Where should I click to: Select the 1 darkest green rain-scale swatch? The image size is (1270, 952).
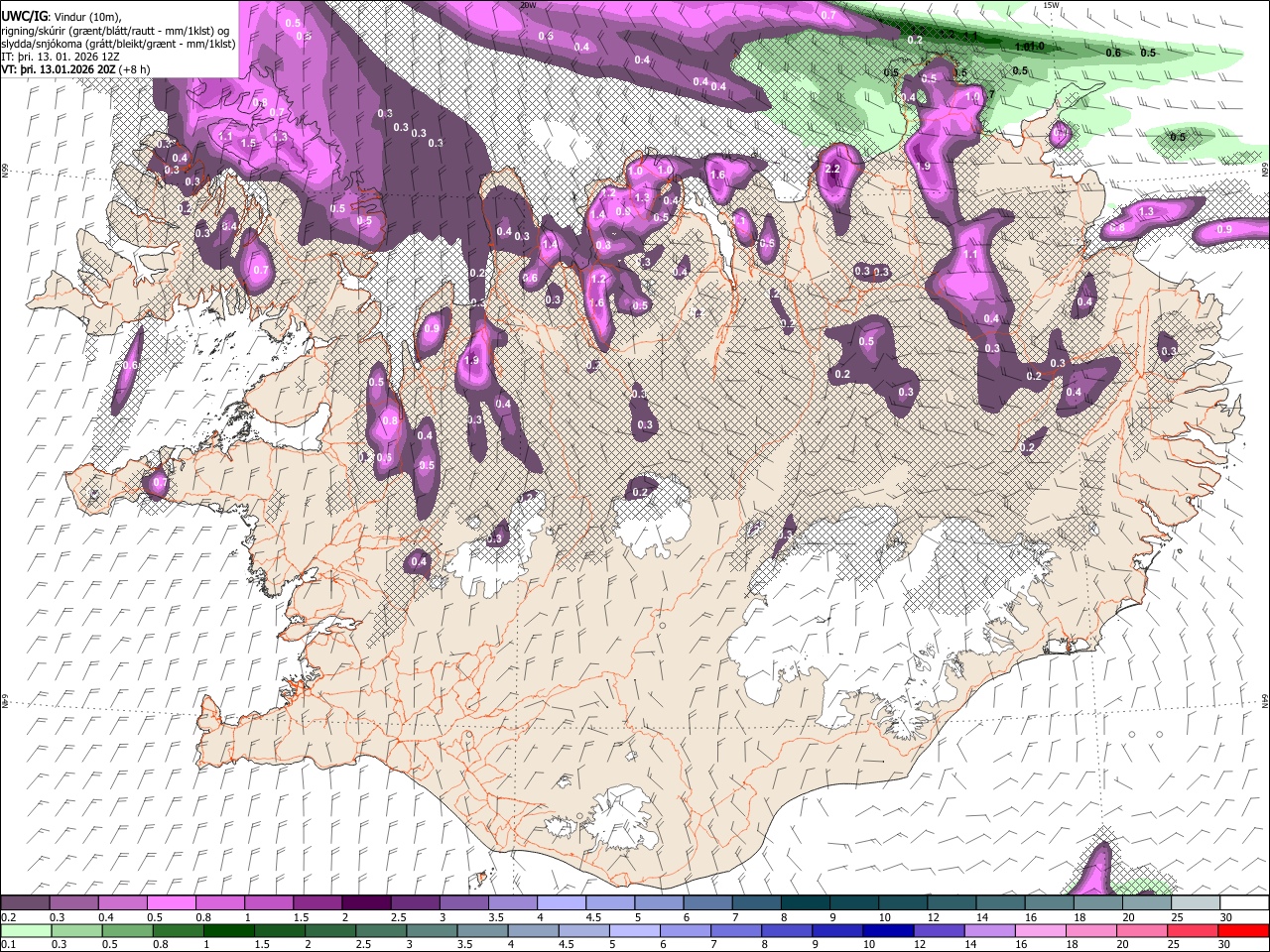pyautogui.click(x=229, y=930)
